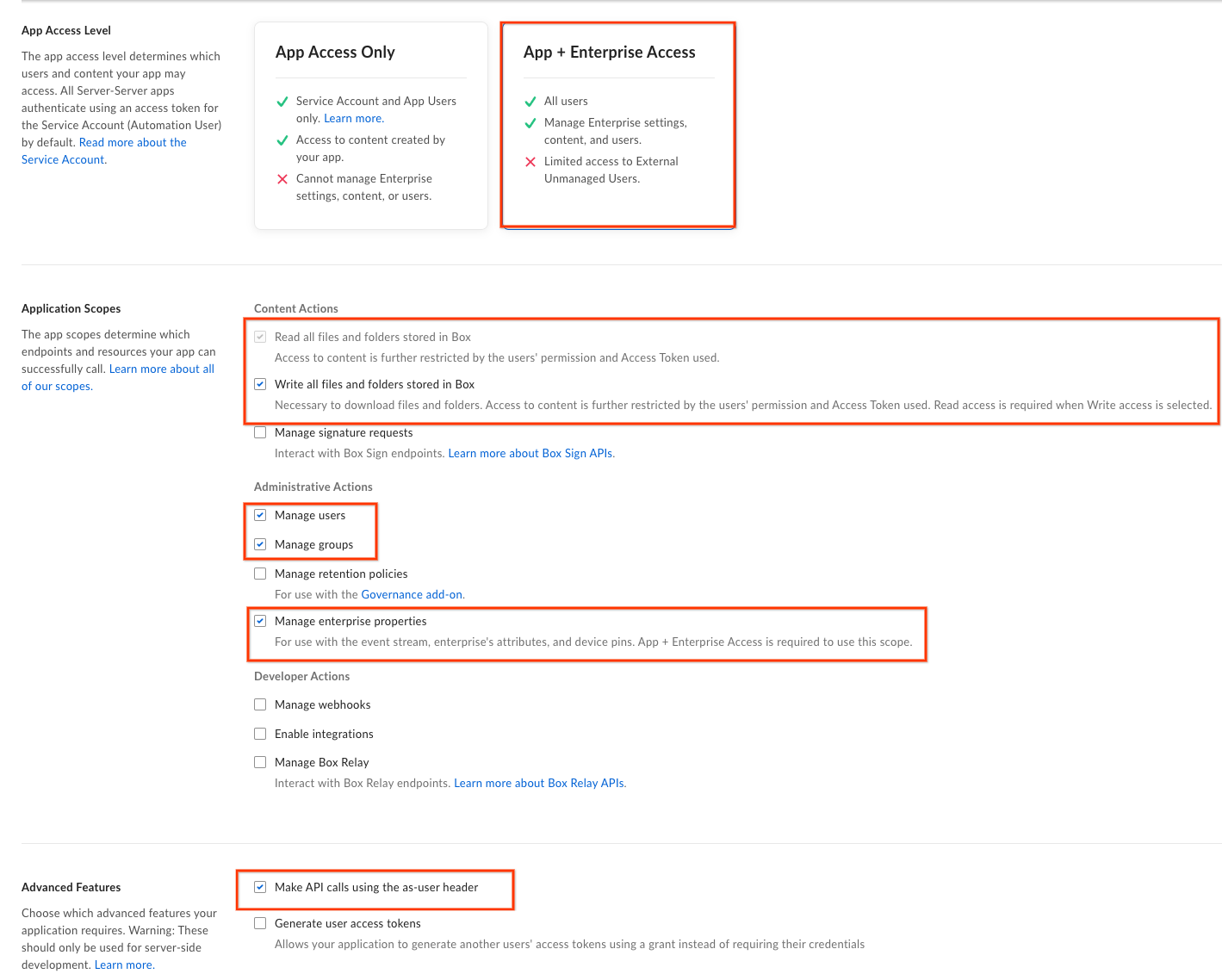Disable making API calls using as-user header
This screenshot has width=1222, height=980.
coord(260,887)
